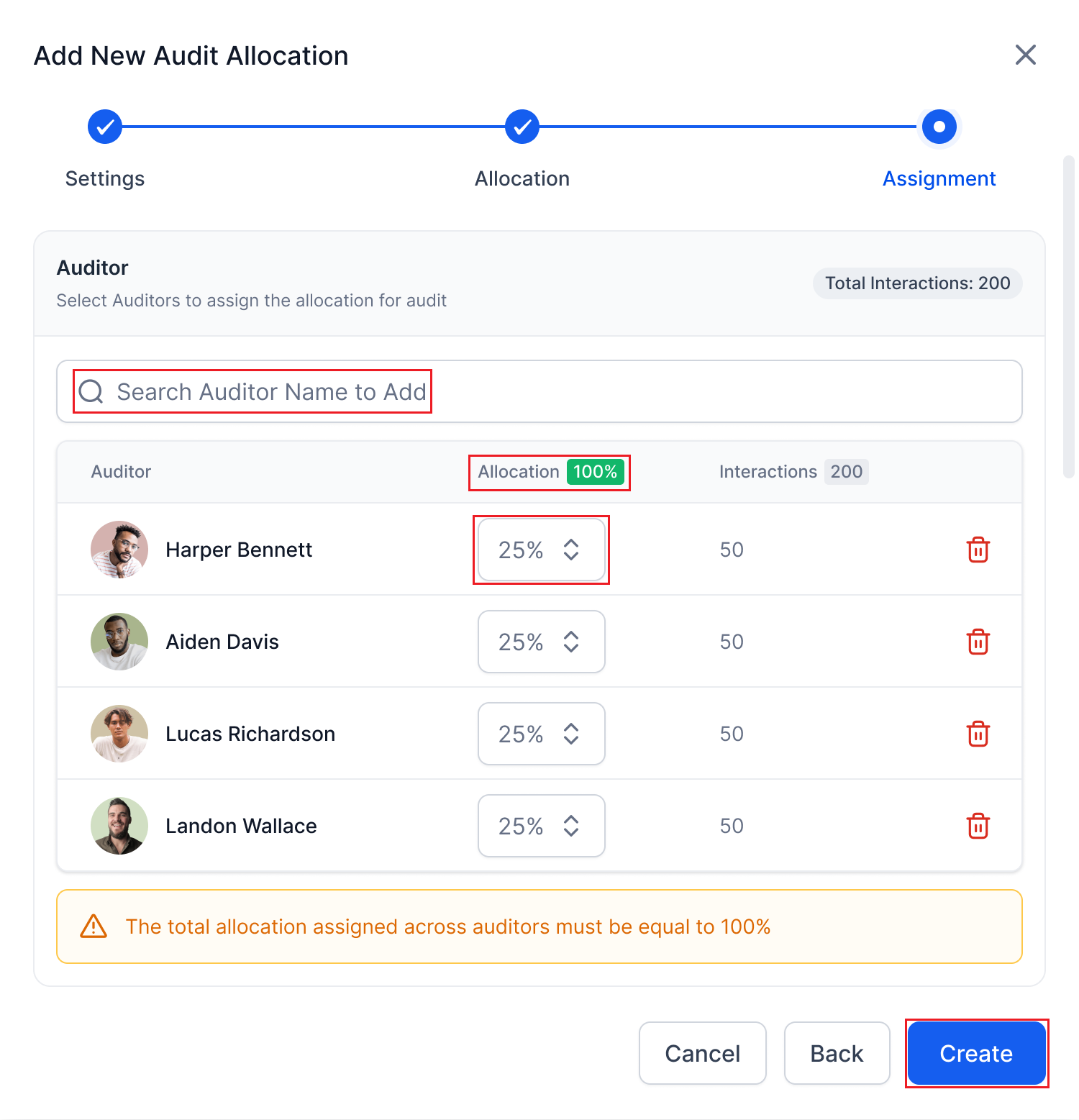Click the warning triangle icon
This screenshot has height=1120, width=1079.
coord(94,926)
